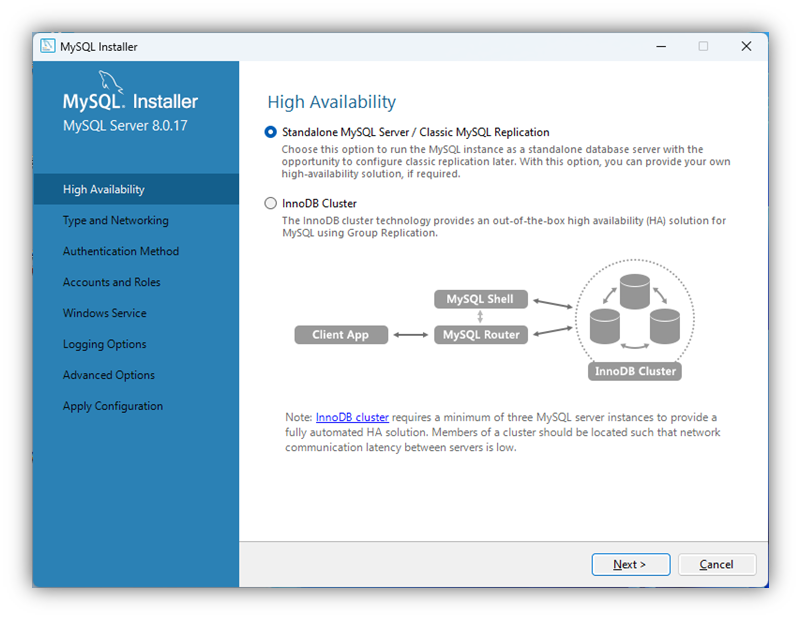Image resolution: width=801 pixels, height=620 pixels.
Task: Click the top database cylinder icon
Action: click(634, 292)
